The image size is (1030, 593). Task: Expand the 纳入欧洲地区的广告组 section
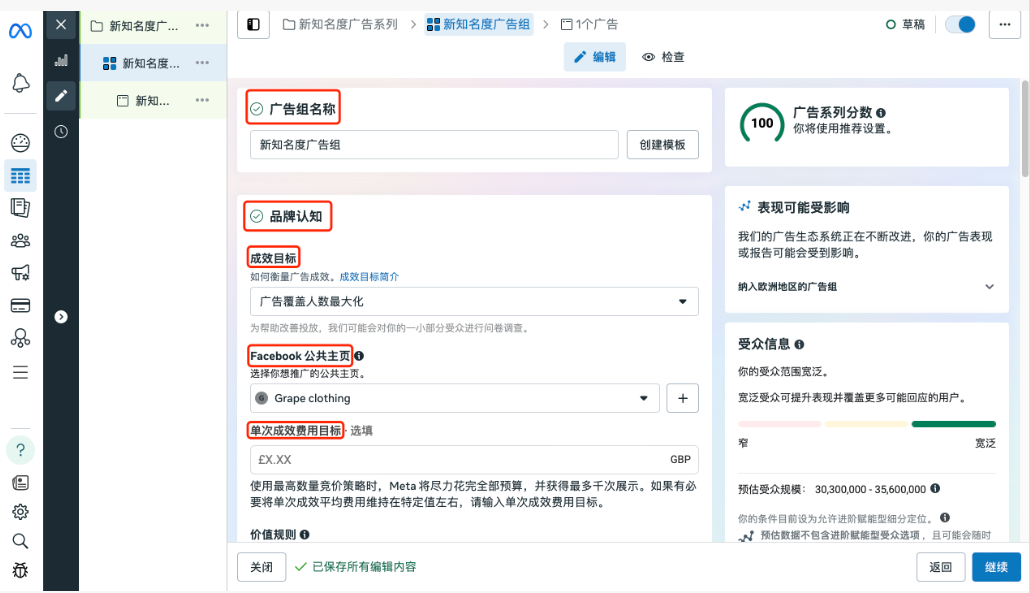click(989, 287)
